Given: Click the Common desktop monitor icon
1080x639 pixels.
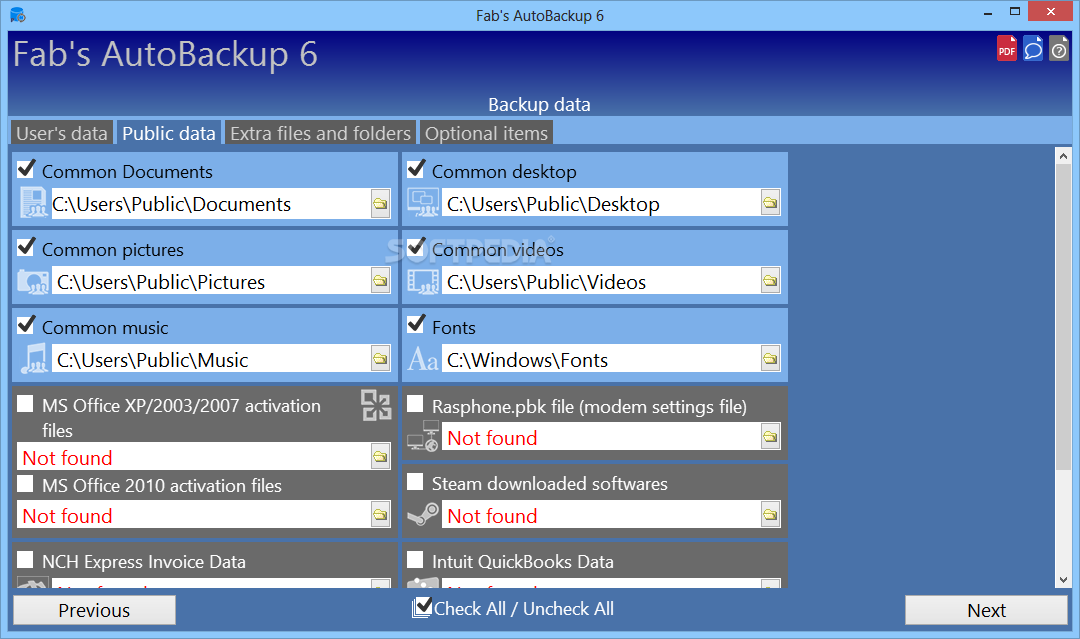Looking at the screenshot, I should point(423,202).
